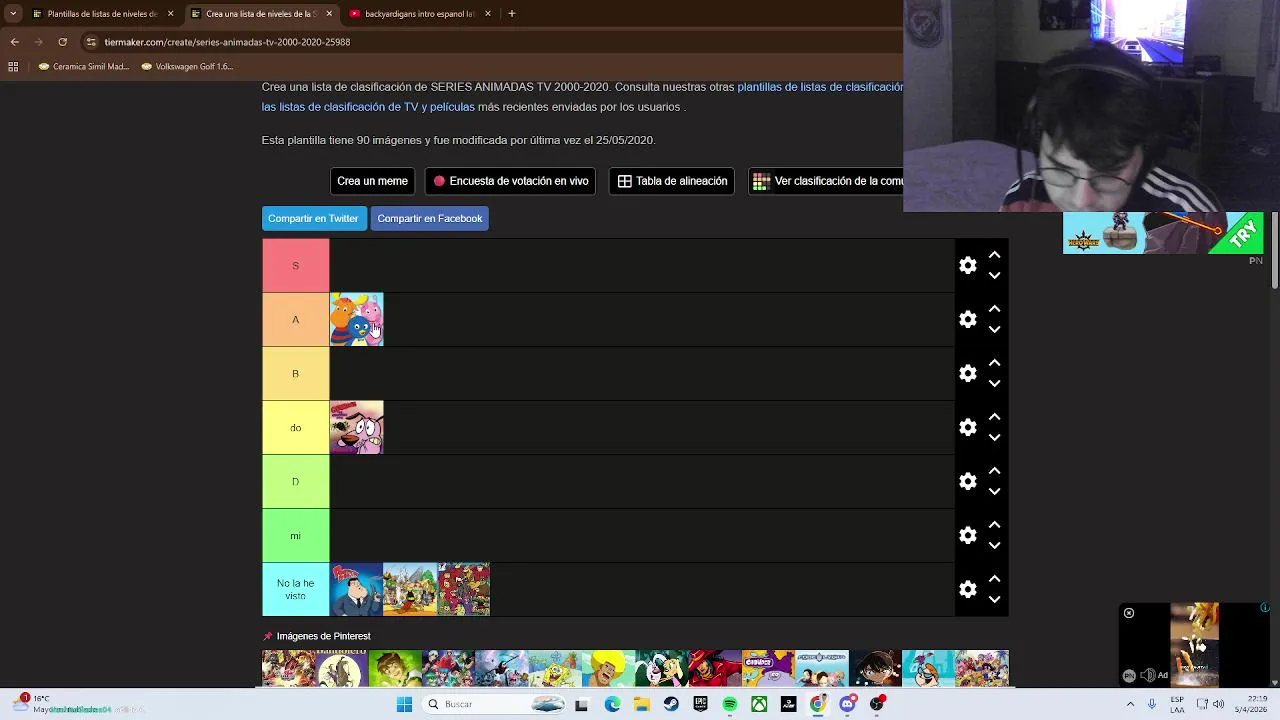Click the 'Crea un meme' button
Image resolution: width=1280 pixels, height=720 pixels.
tap(372, 181)
